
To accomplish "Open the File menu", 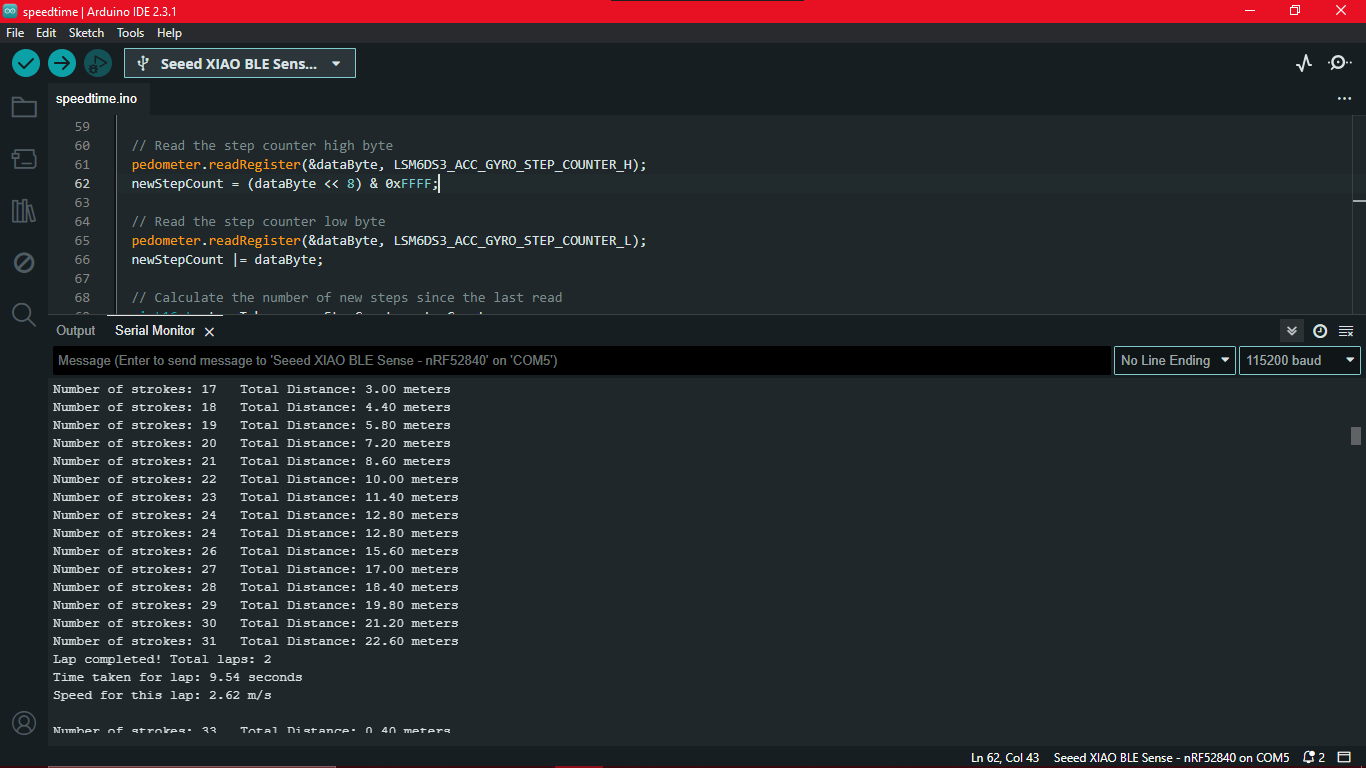I will point(15,33).
